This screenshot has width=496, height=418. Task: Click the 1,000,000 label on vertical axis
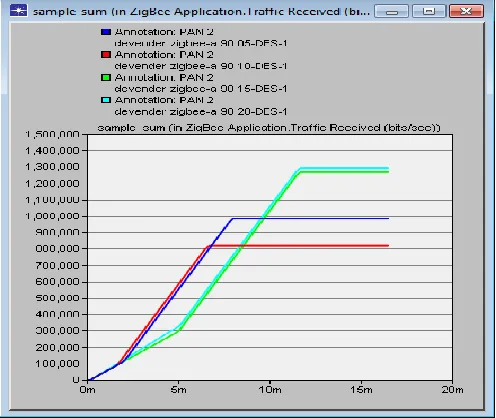click(x=53, y=216)
